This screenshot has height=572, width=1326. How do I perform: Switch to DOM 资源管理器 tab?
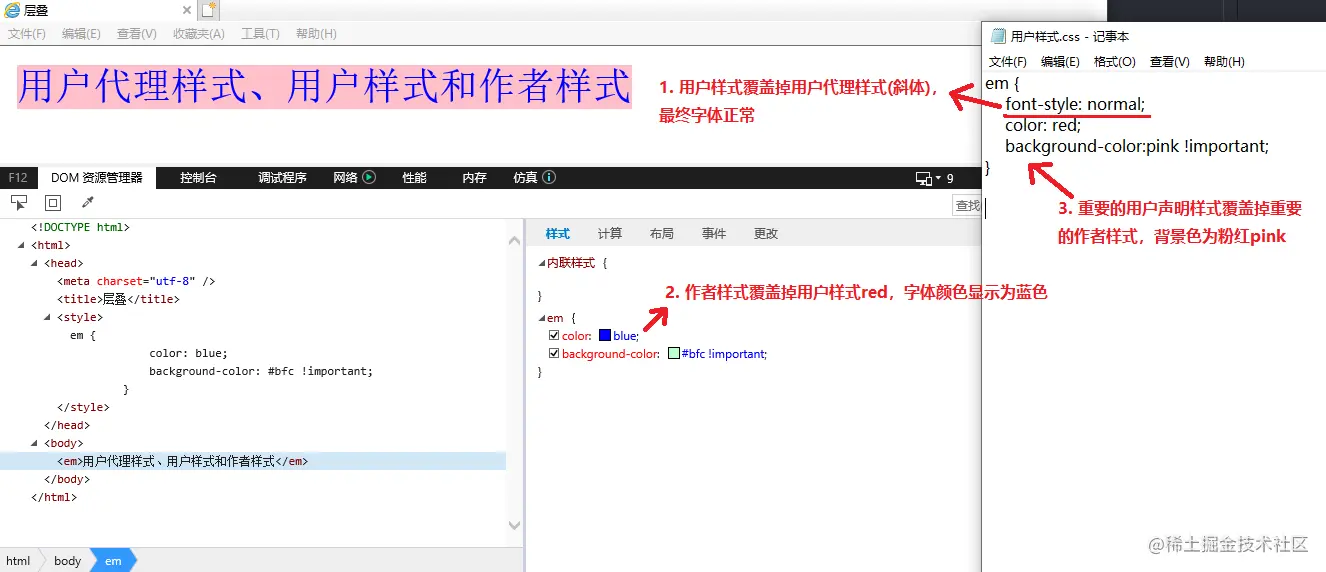click(x=97, y=178)
